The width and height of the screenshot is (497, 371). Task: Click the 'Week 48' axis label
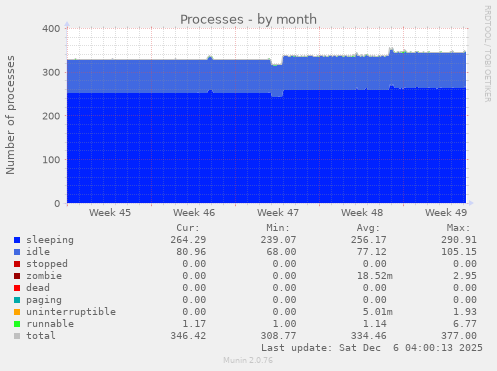[x=362, y=213]
